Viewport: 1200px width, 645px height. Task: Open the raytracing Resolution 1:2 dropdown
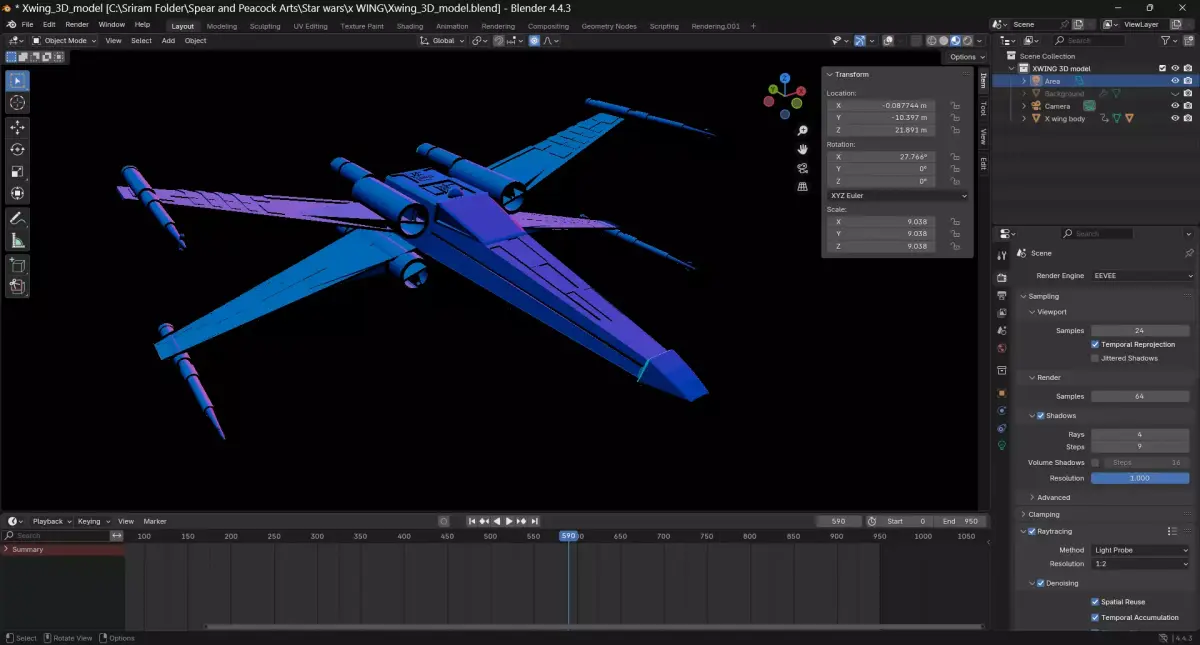tap(1140, 564)
